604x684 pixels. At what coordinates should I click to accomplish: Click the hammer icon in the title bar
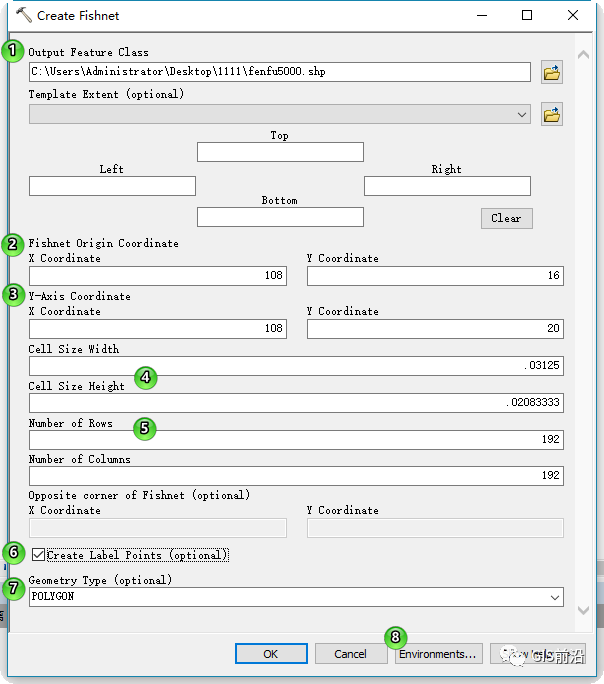pos(23,15)
